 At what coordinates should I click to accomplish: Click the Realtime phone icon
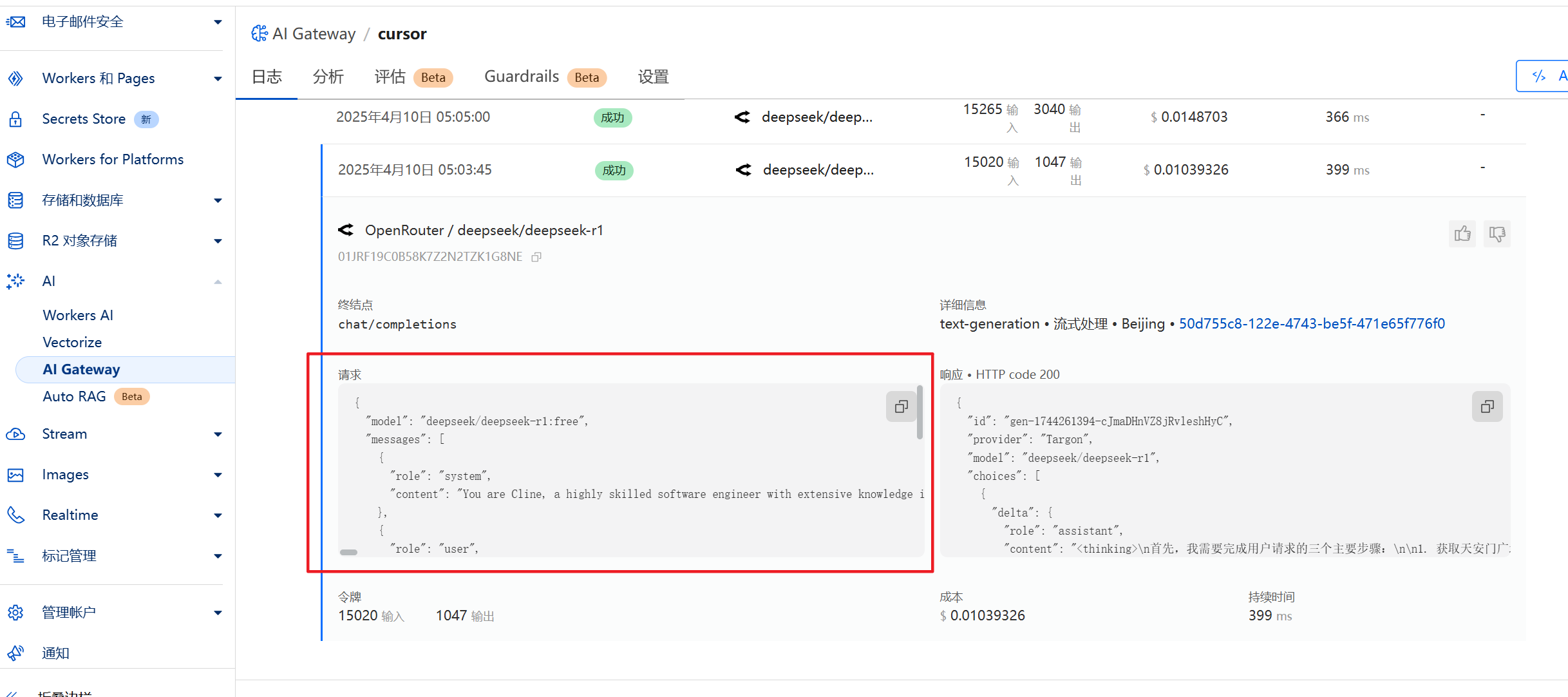(x=16, y=515)
